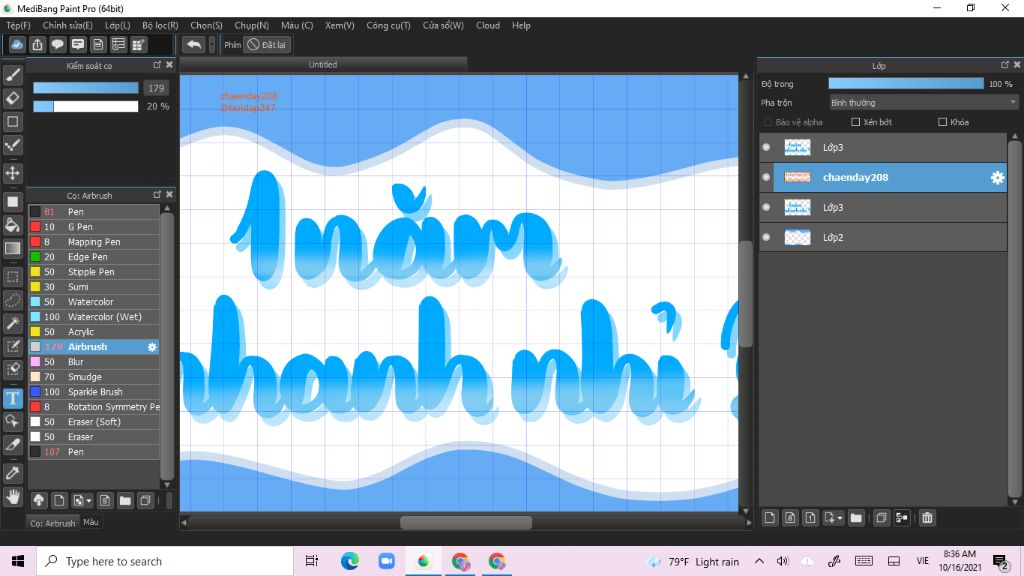1024x576 pixels.
Task: Open brush folder icon in brush panel
Action: click(x=125, y=500)
